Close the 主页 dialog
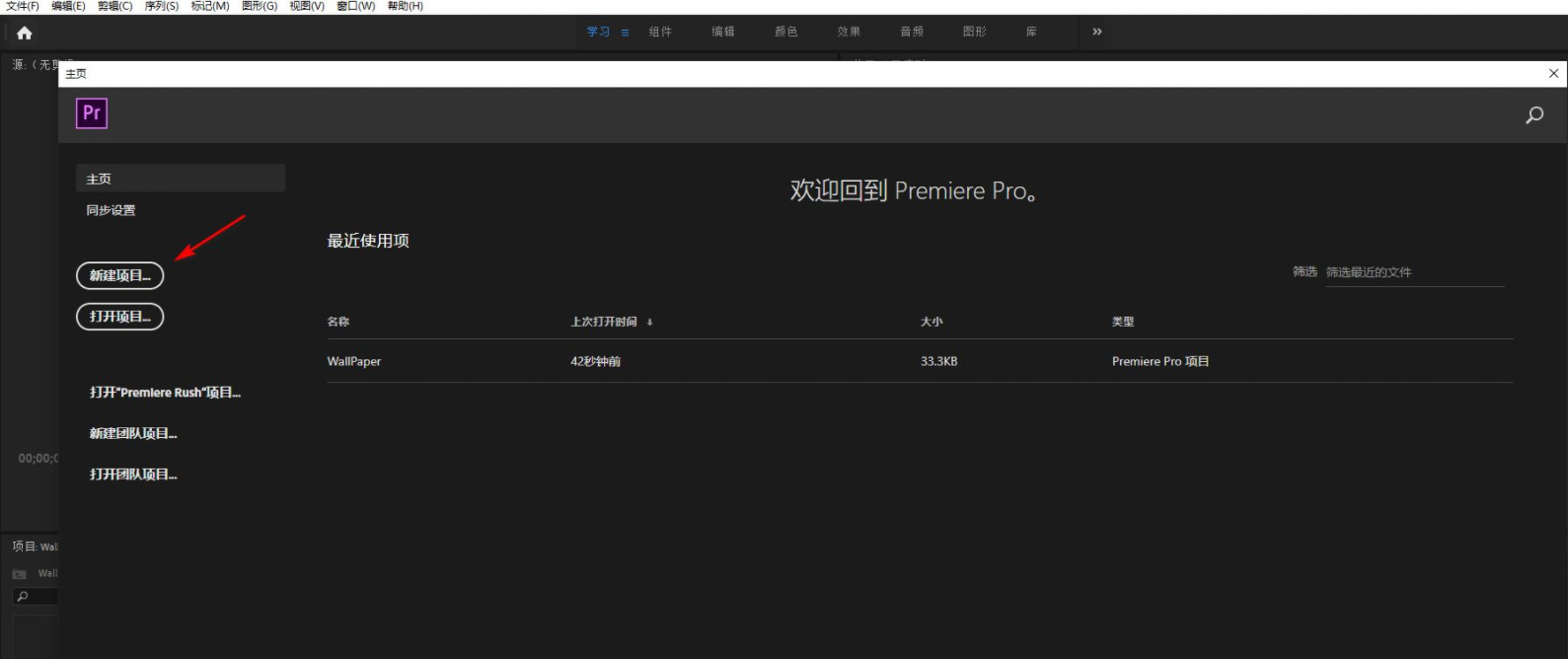This screenshot has width=1568, height=659. [x=1553, y=74]
